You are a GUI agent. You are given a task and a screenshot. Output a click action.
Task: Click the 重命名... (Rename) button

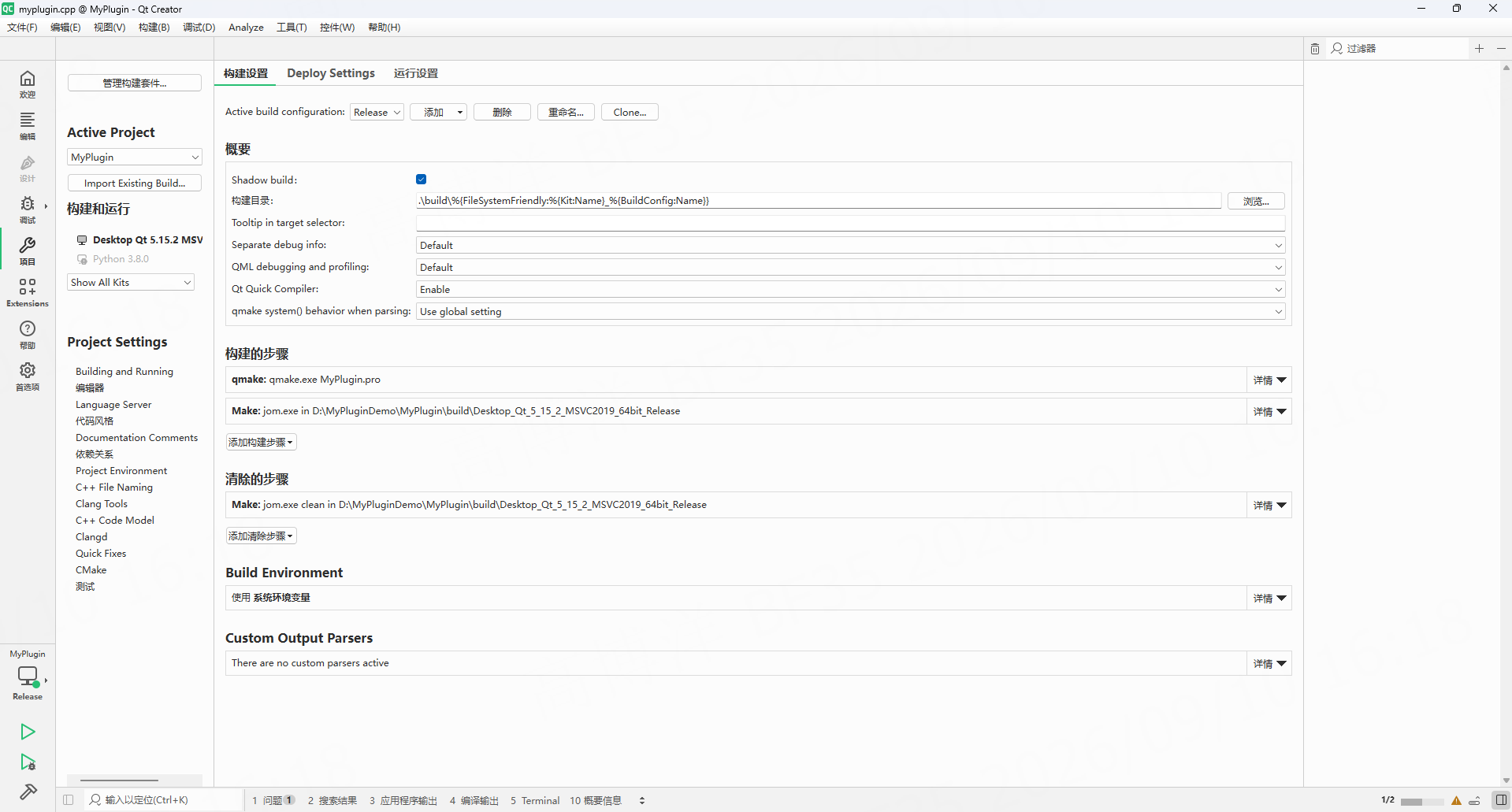pyautogui.click(x=566, y=113)
